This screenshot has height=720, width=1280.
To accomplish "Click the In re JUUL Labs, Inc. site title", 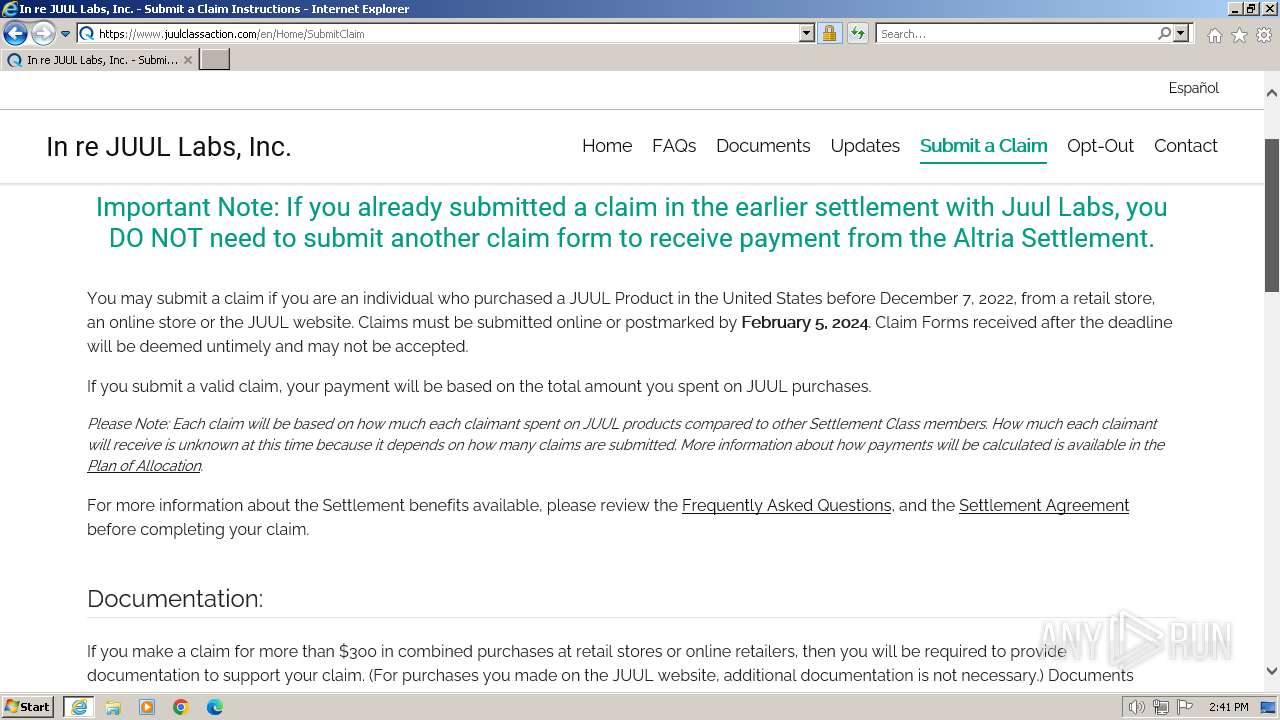I will pos(168,147).
